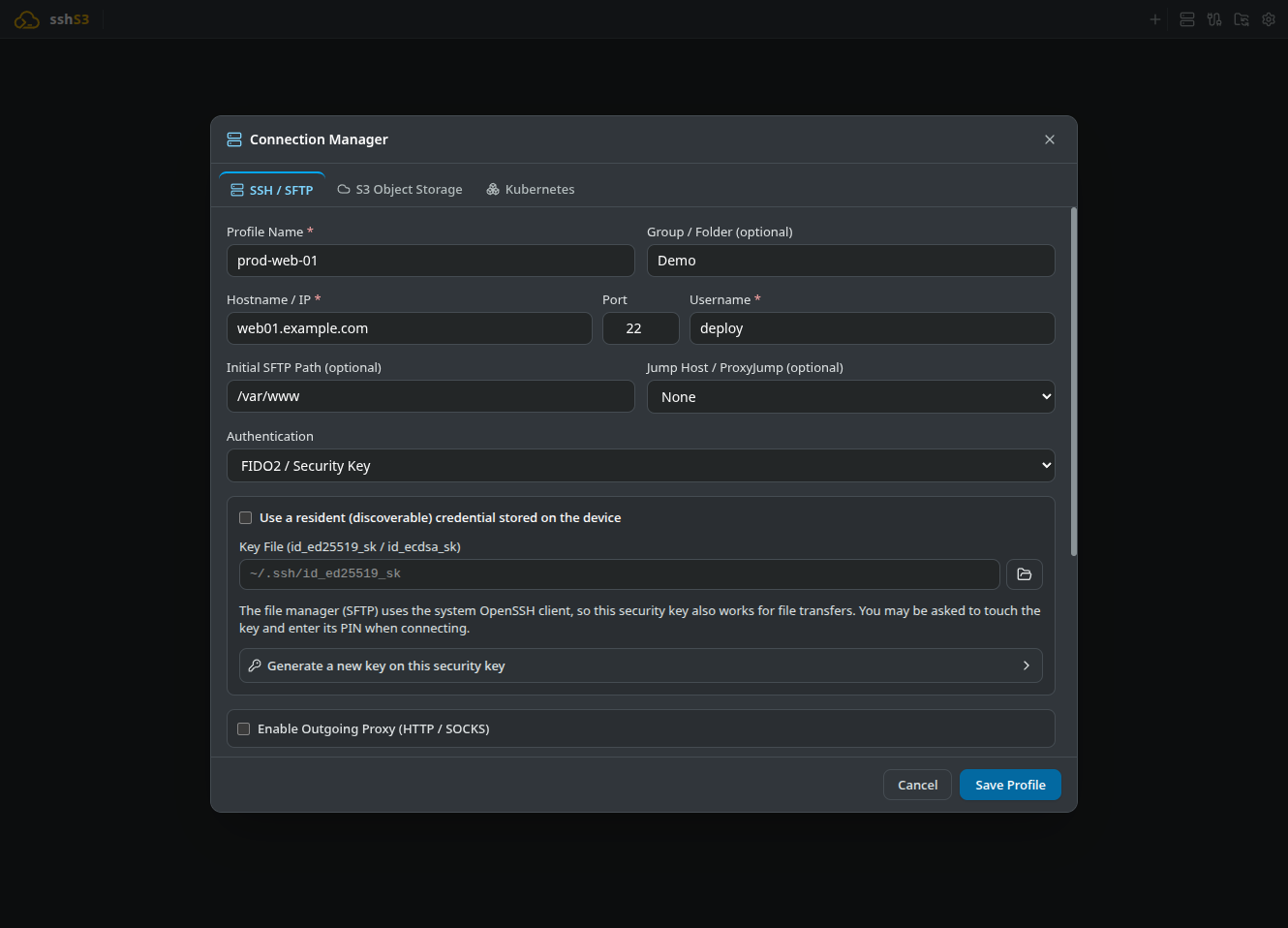Click the Username field
Viewport: 1288px width, 928px height.
pyautogui.click(x=873, y=328)
